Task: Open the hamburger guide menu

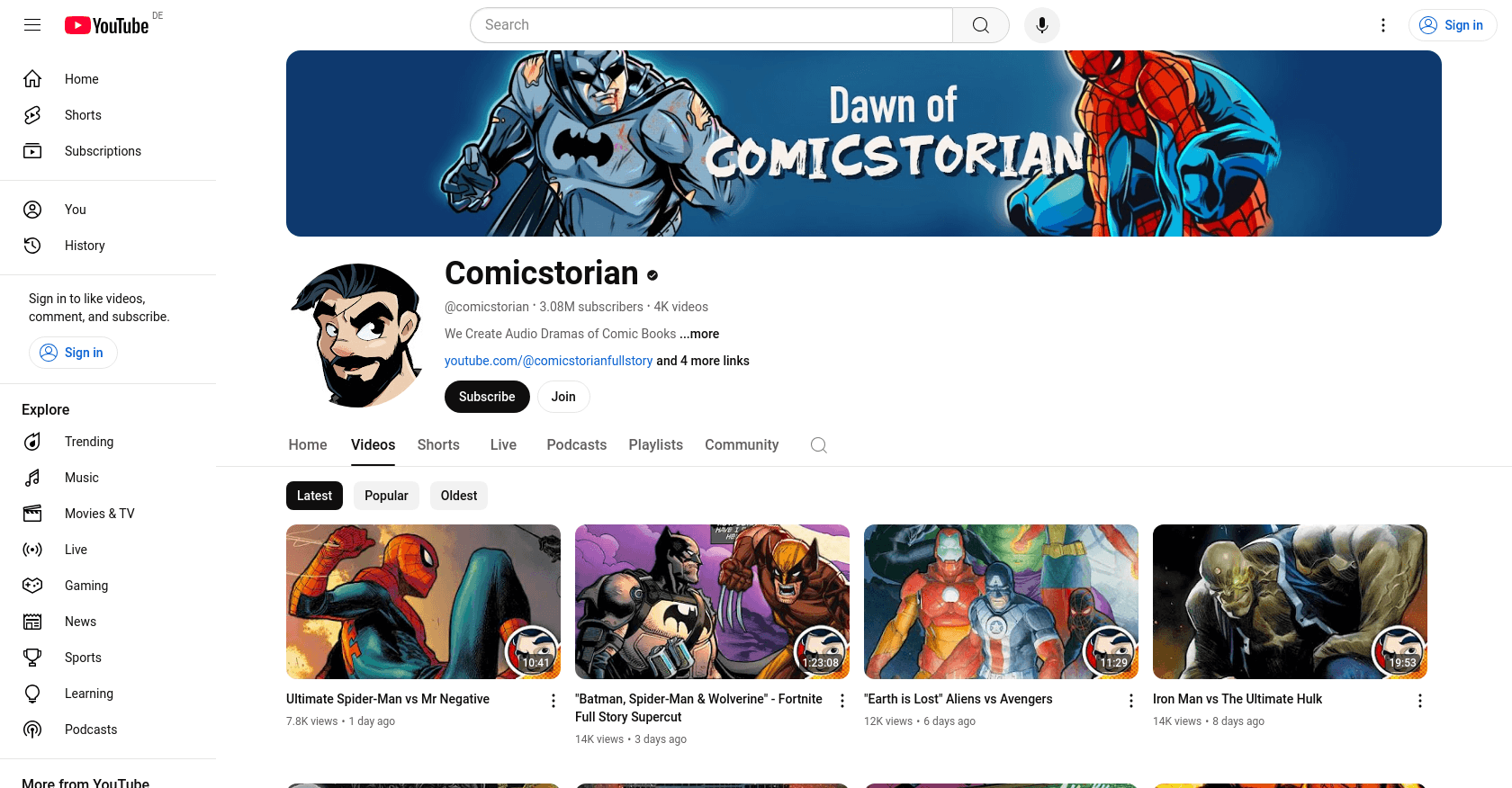Action: [x=32, y=25]
